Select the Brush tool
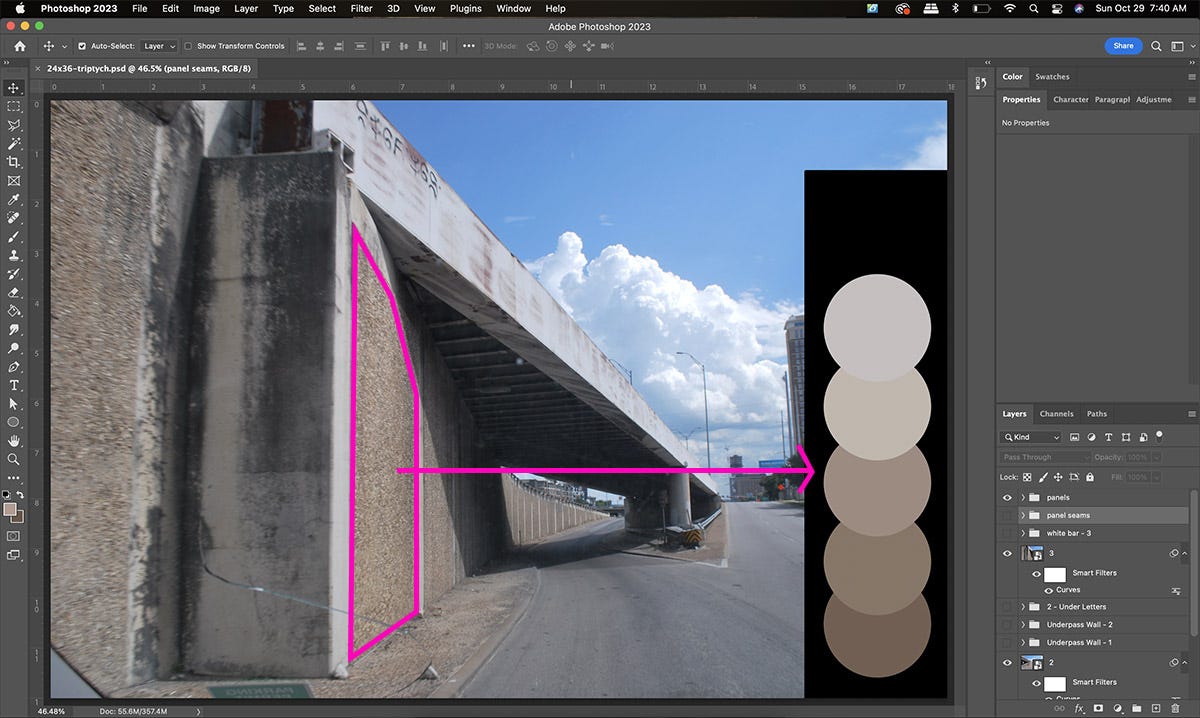1200x718 pixels. (x=14, y=237)
